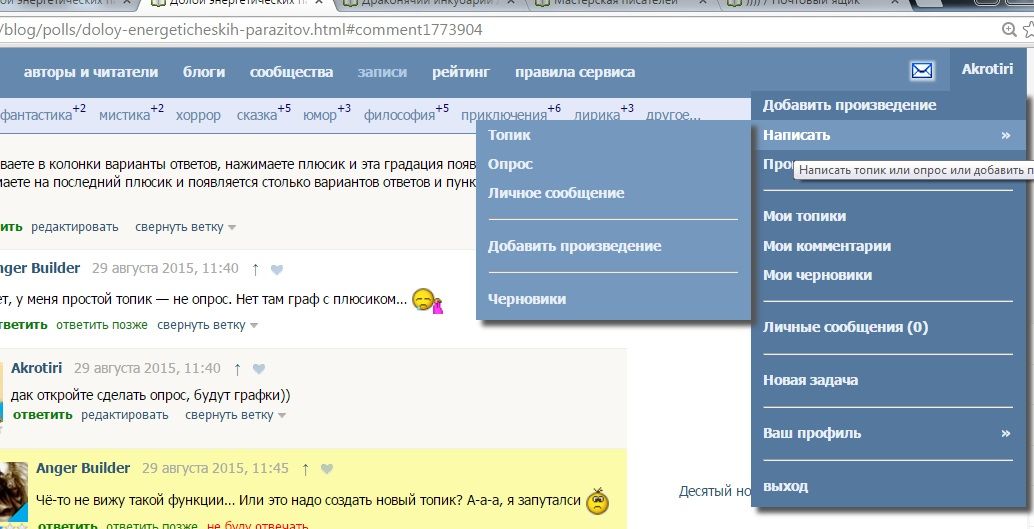Open the envelope mail icon in header

click(921, 71)
